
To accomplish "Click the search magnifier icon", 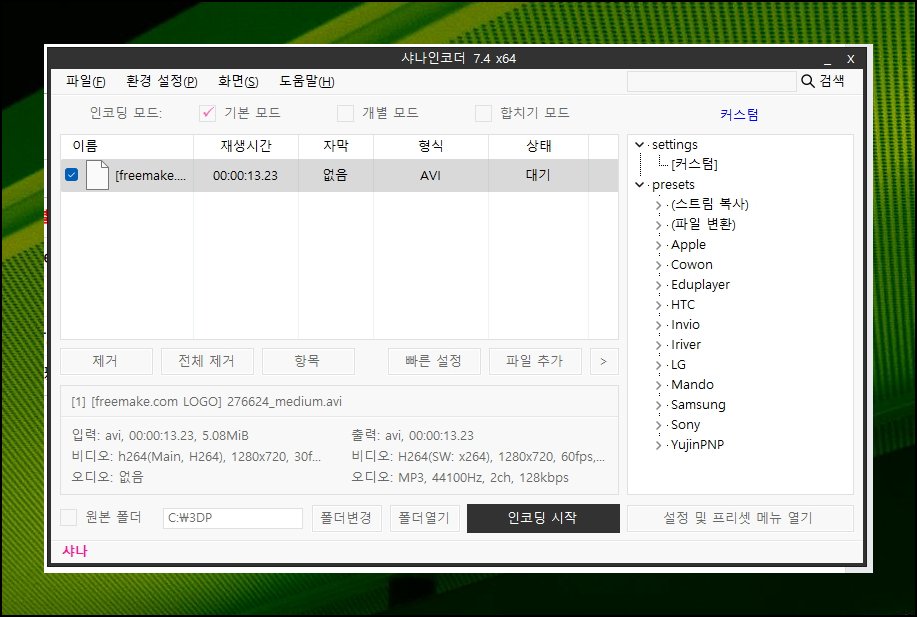I will point(808,81).
